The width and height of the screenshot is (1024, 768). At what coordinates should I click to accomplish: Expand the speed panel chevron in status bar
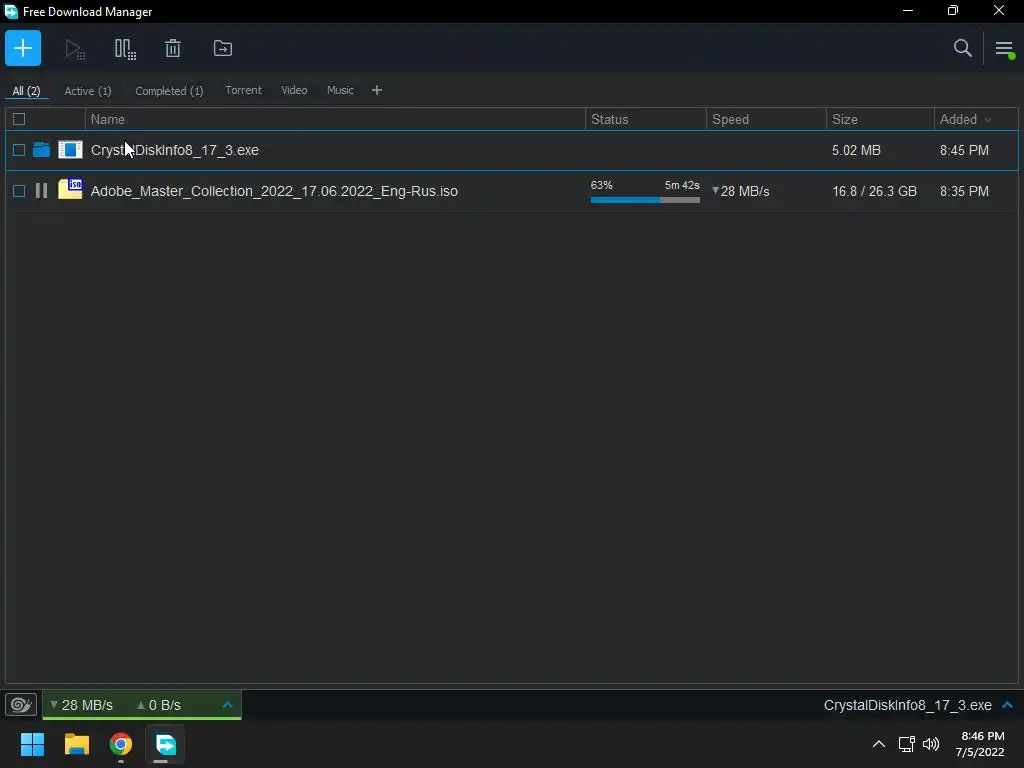click(227, 705)
